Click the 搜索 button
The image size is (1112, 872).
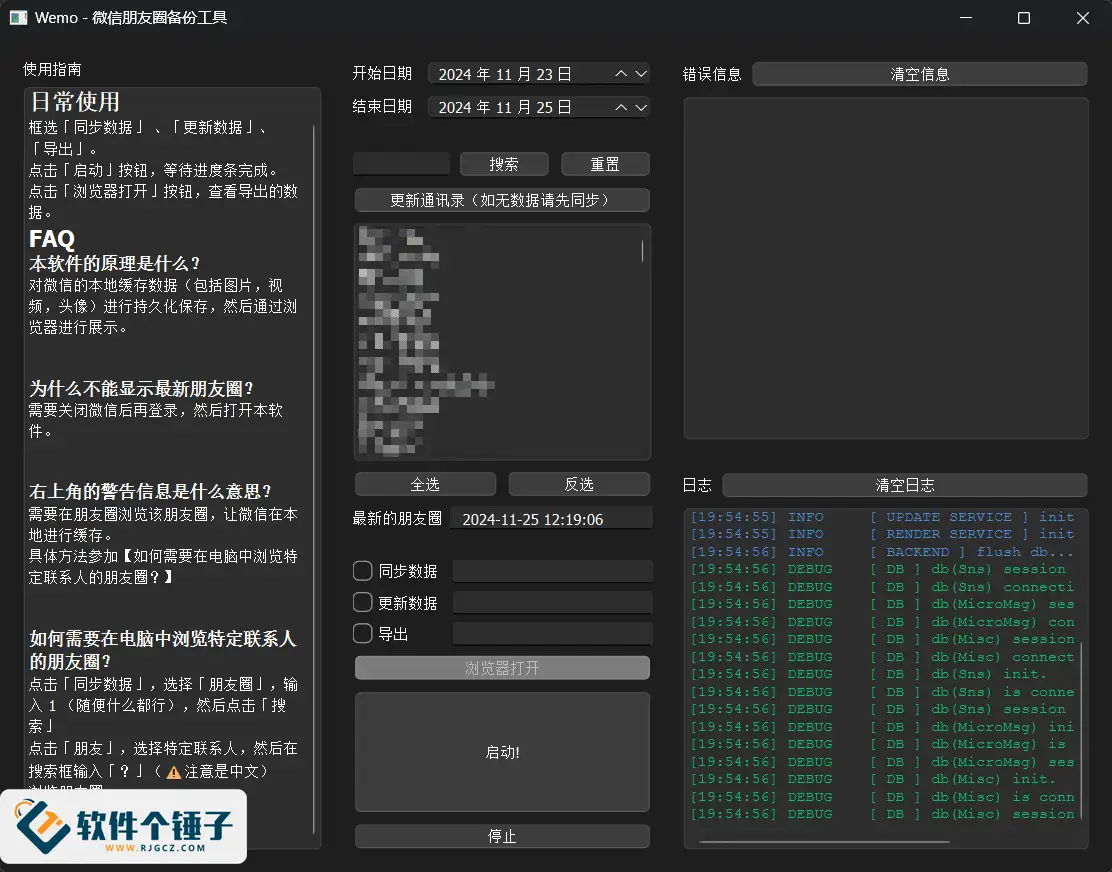pyautogui.click(x=504, y=164)
